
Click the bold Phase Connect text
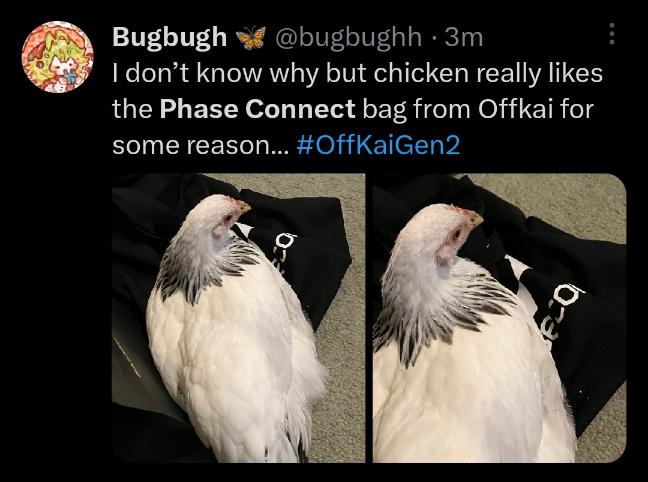click(257, 109)
